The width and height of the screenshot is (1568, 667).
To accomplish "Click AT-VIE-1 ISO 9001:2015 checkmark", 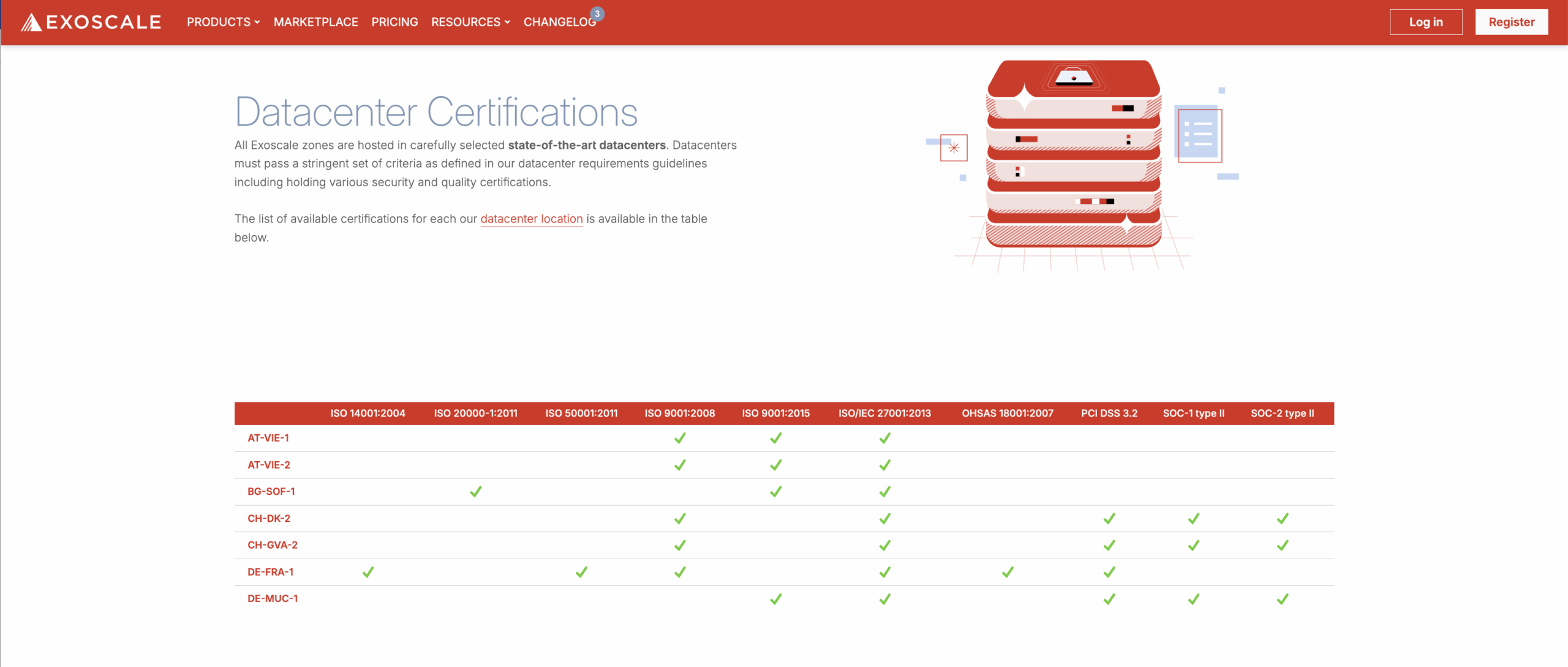I will 776,438.
